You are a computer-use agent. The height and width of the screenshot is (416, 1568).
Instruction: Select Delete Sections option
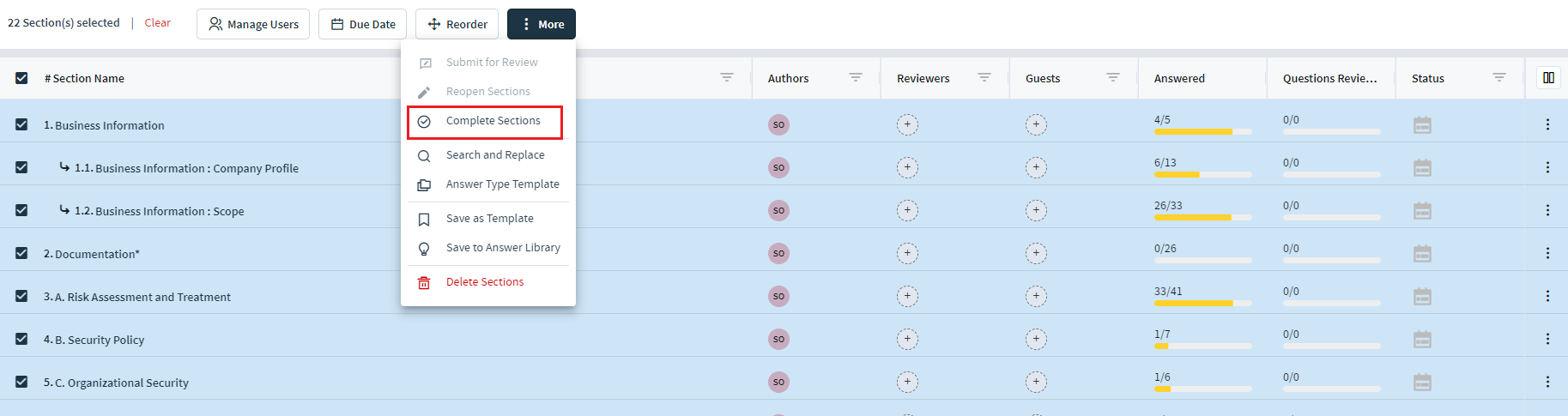point(485,282)
